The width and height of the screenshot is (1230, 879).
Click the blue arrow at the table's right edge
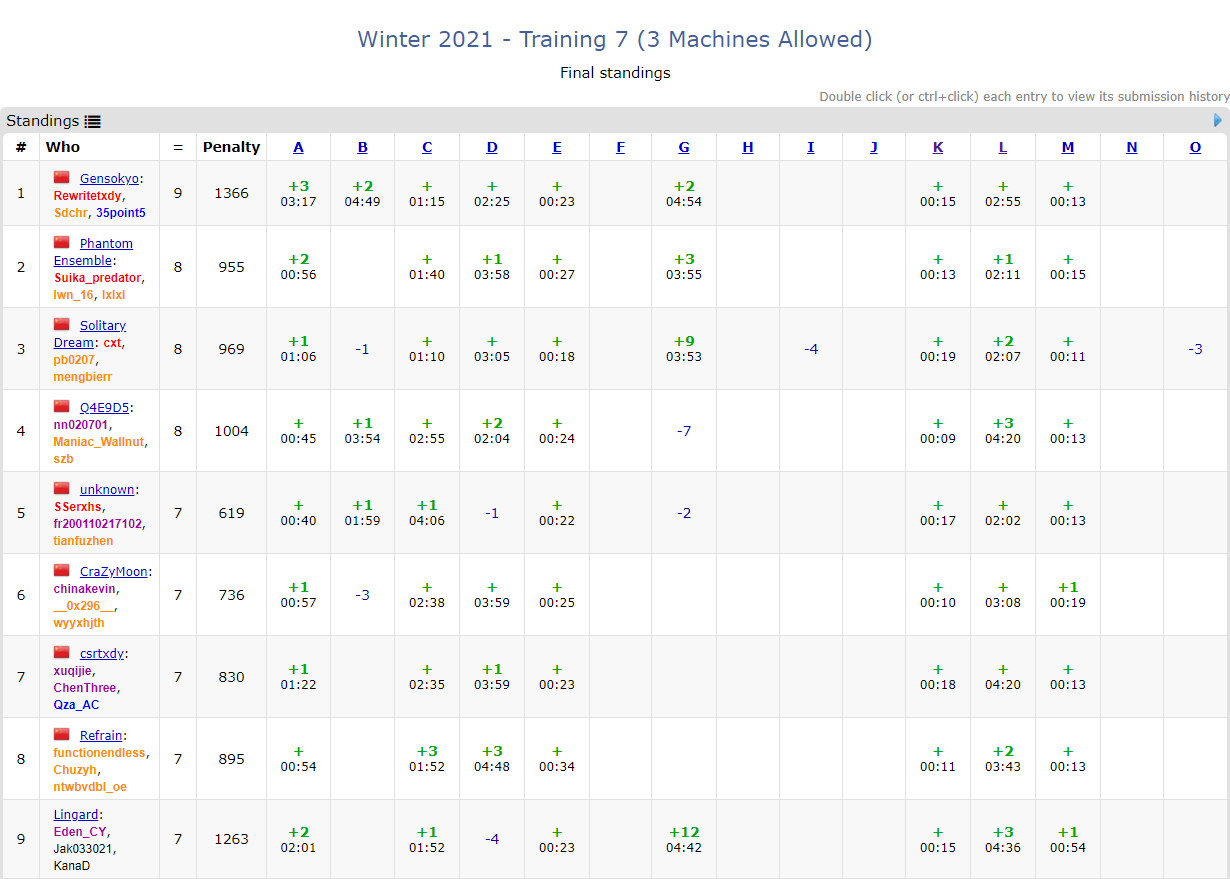coord(1217,120)
